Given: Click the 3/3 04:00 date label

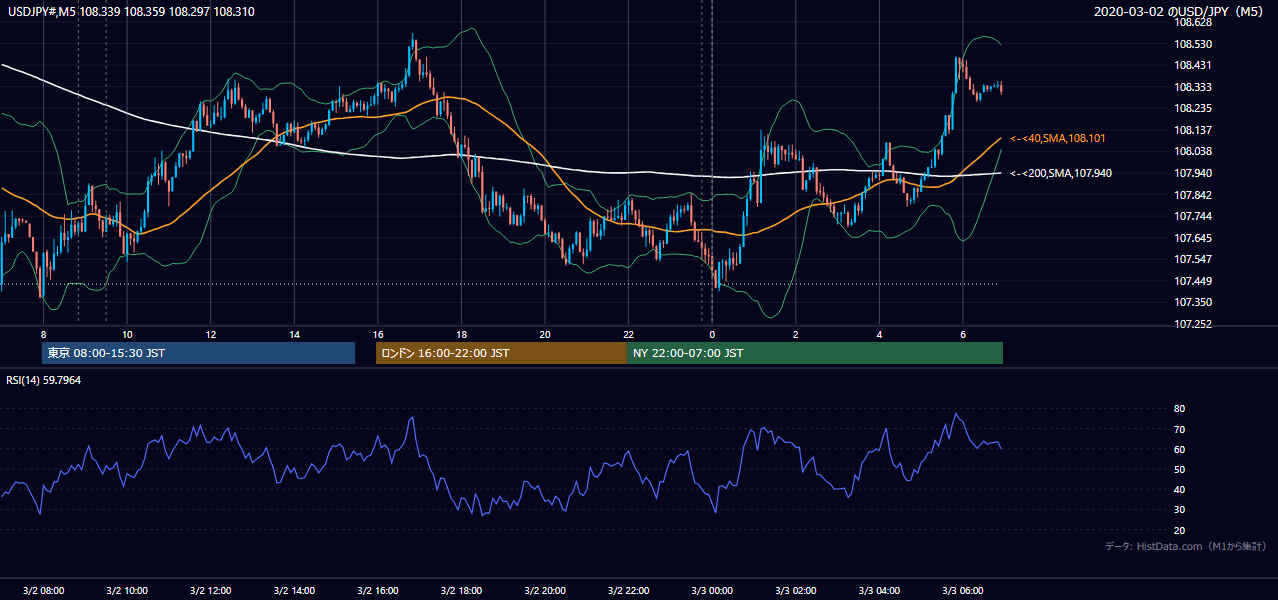Looking at the screenshot, I should (879, 591).
